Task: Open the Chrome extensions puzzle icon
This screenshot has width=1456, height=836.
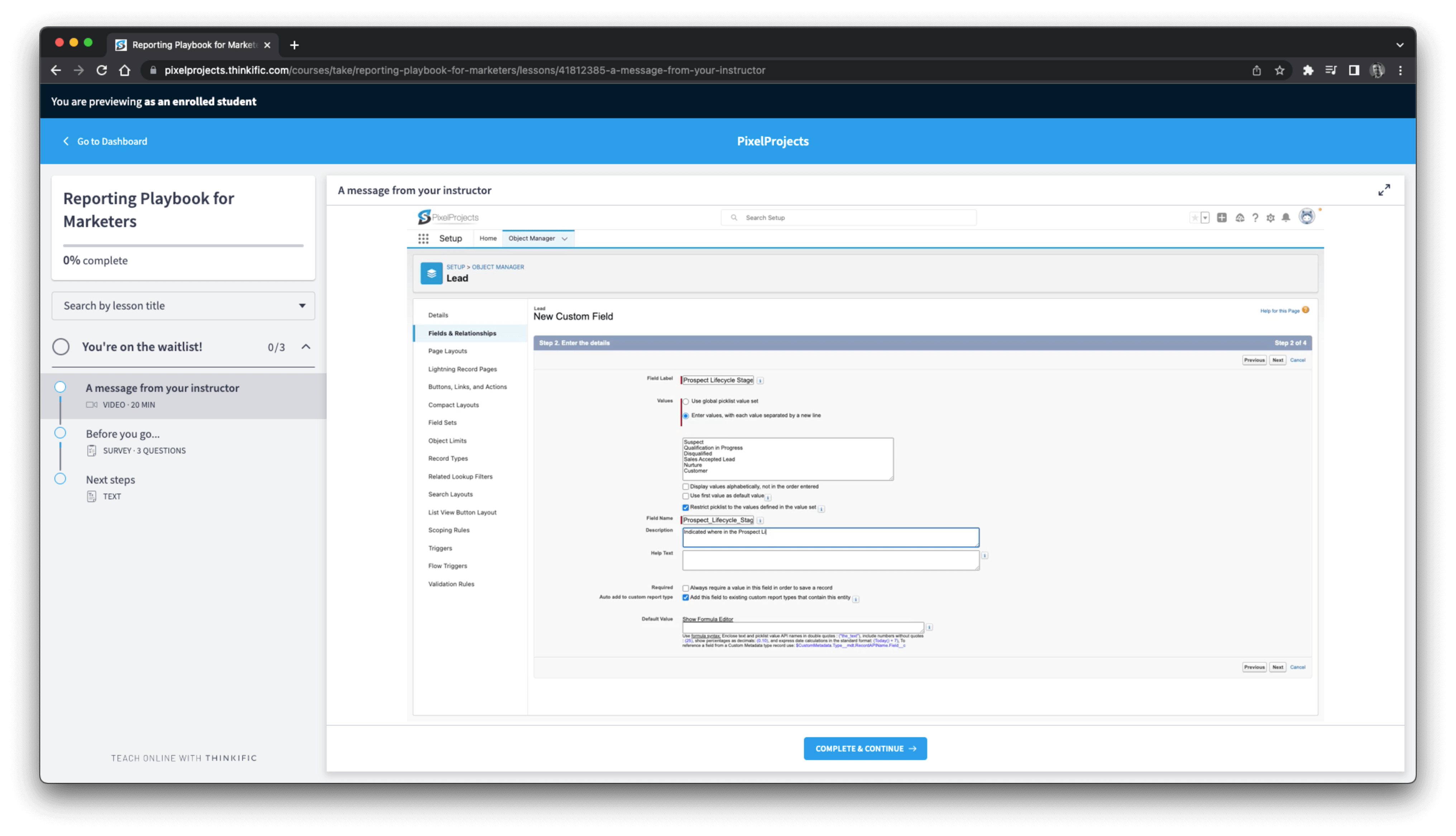Action: 1308,70
